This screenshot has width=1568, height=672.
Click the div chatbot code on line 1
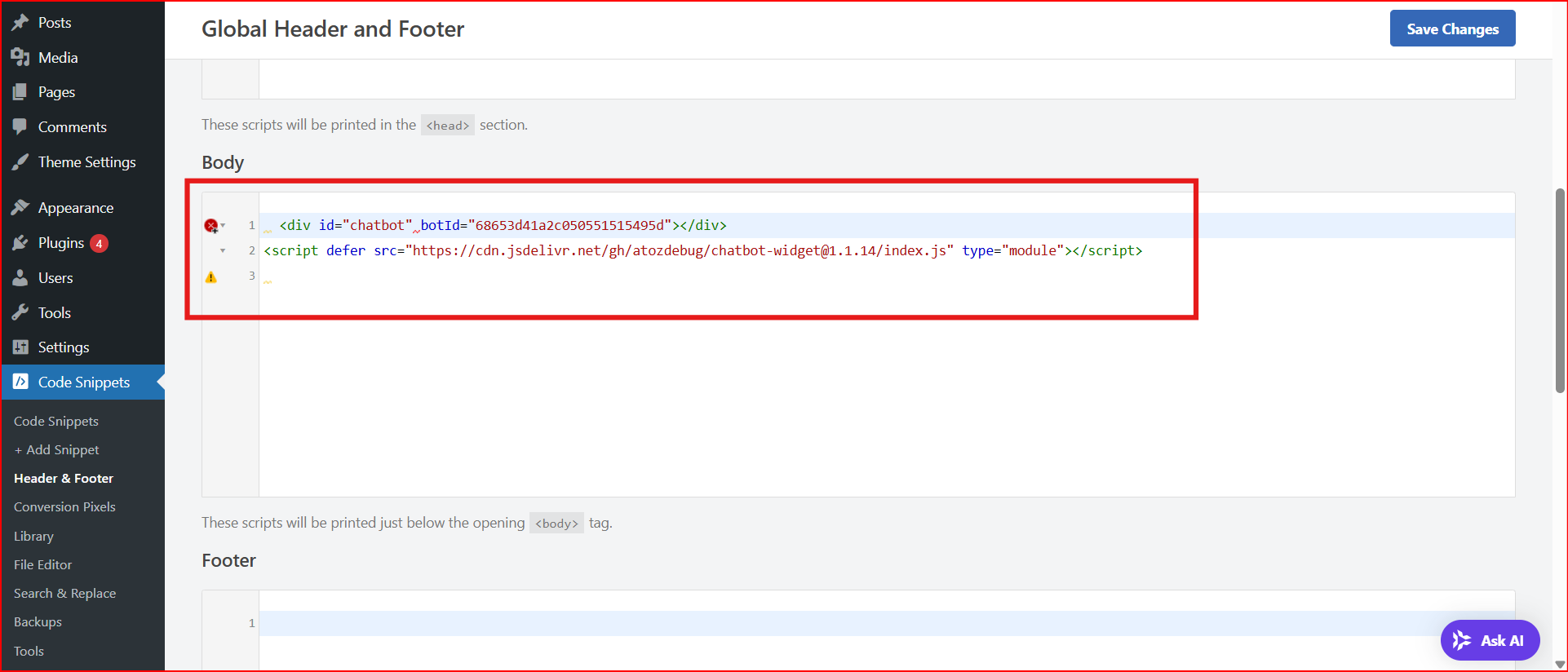tap(503, 226)
